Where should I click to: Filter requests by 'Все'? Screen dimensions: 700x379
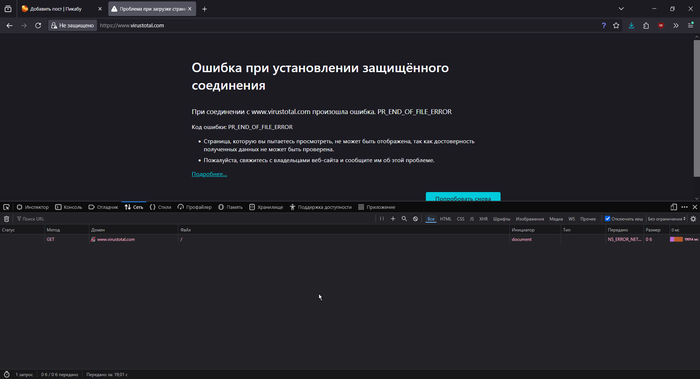(431, 219)
